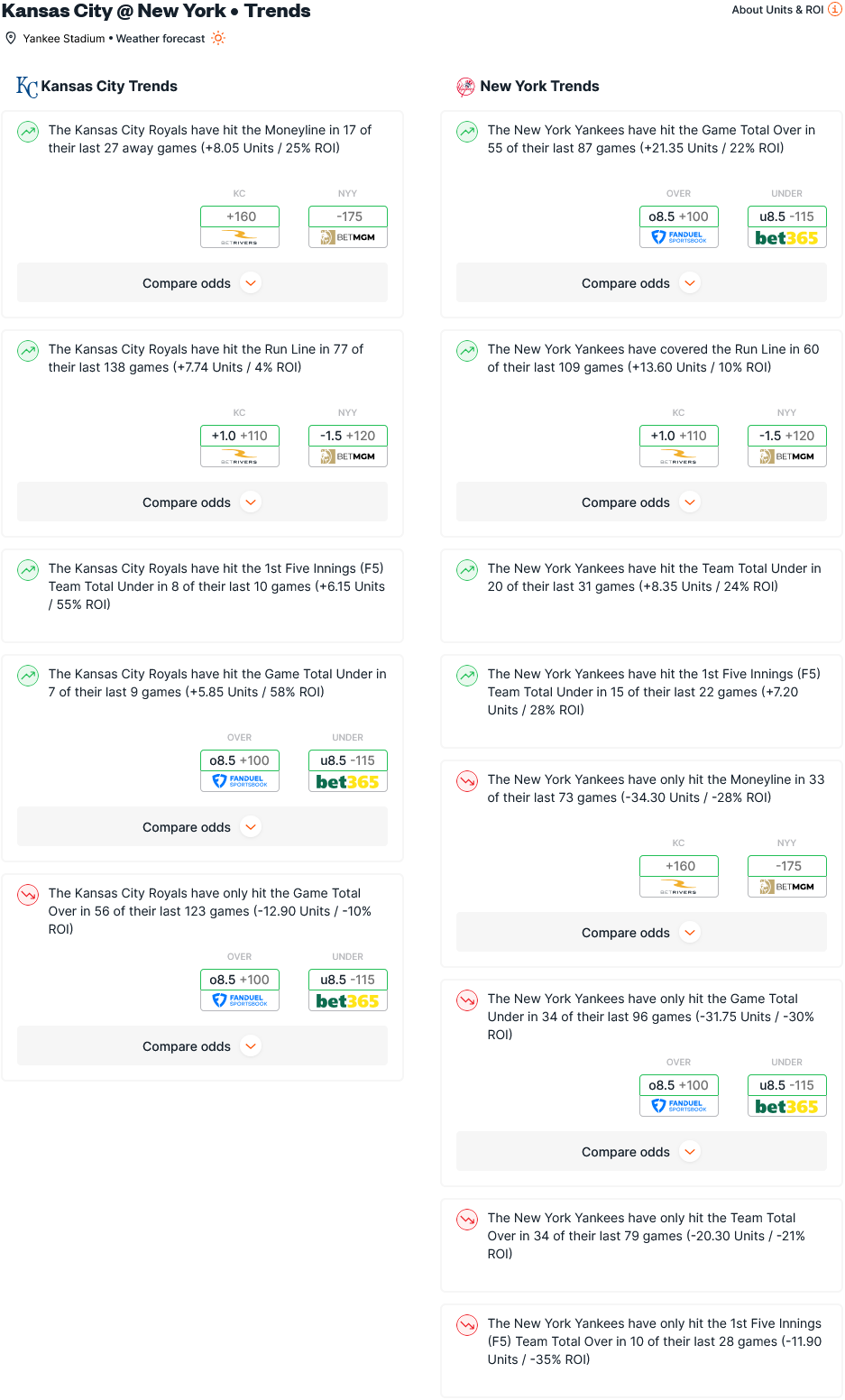Screen dimensions: 845x1400
Task: Expand Compare odds under Royals Run Line trend
Action: pos(202,502)
